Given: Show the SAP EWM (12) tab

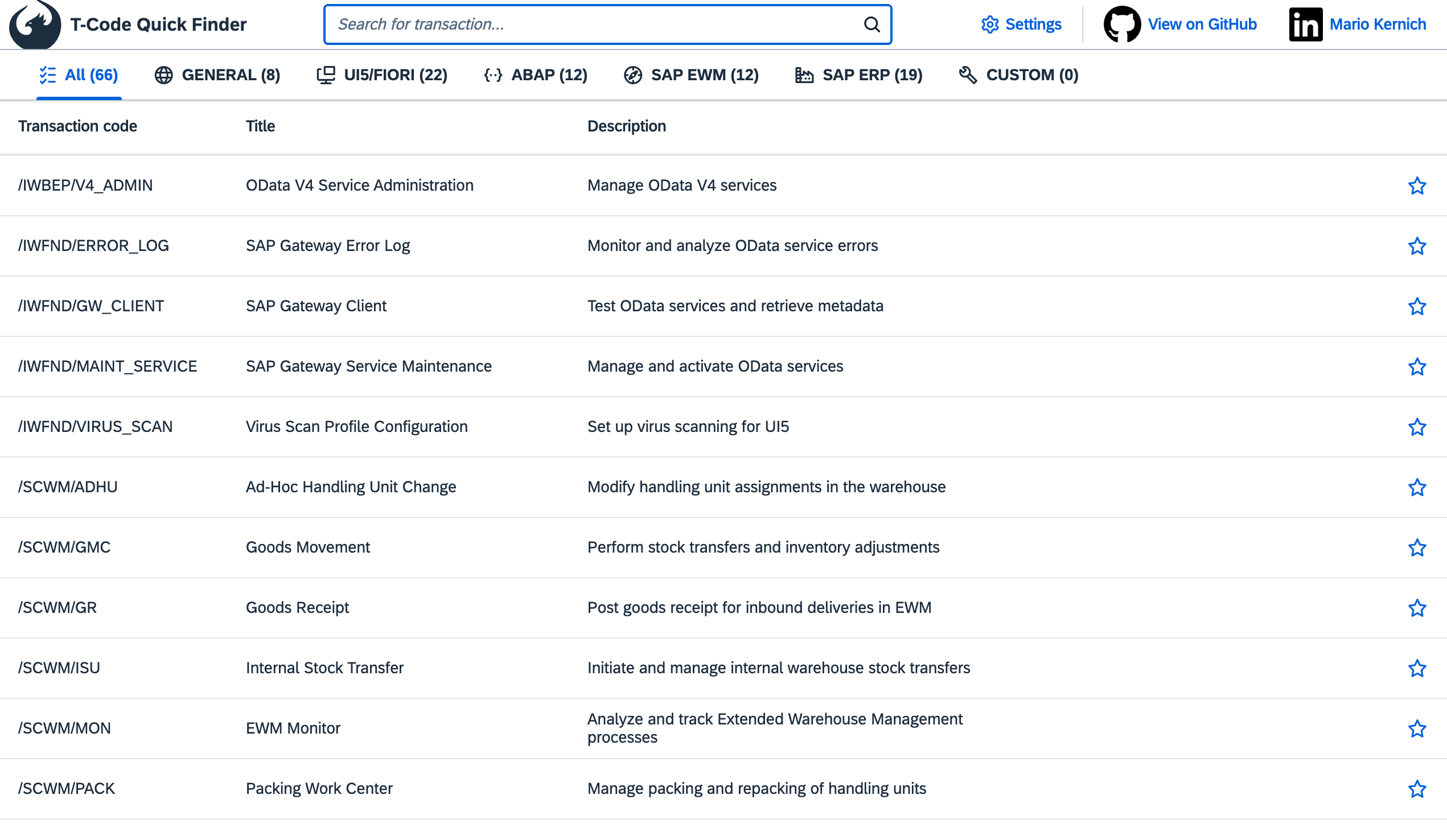Looking at the screenshot, I should click(x=692, y=75).
